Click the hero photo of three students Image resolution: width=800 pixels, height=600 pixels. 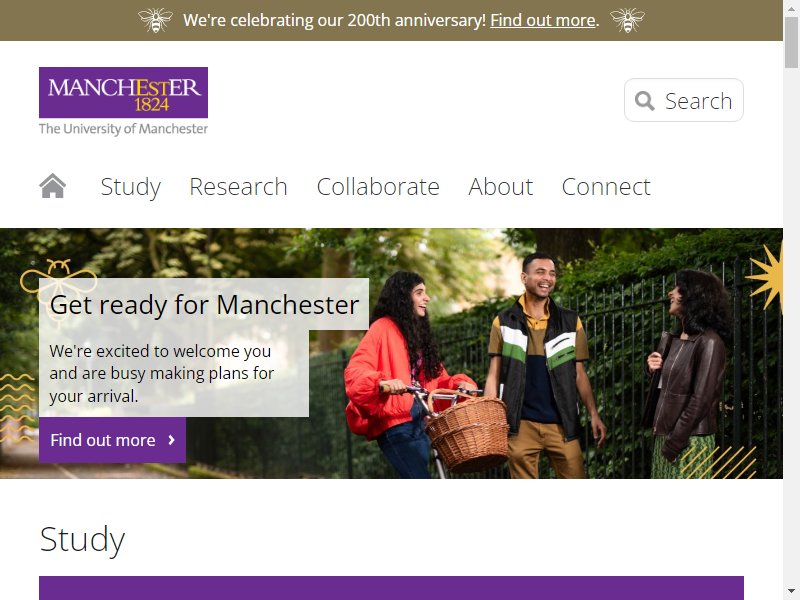(x=536, y=357)
